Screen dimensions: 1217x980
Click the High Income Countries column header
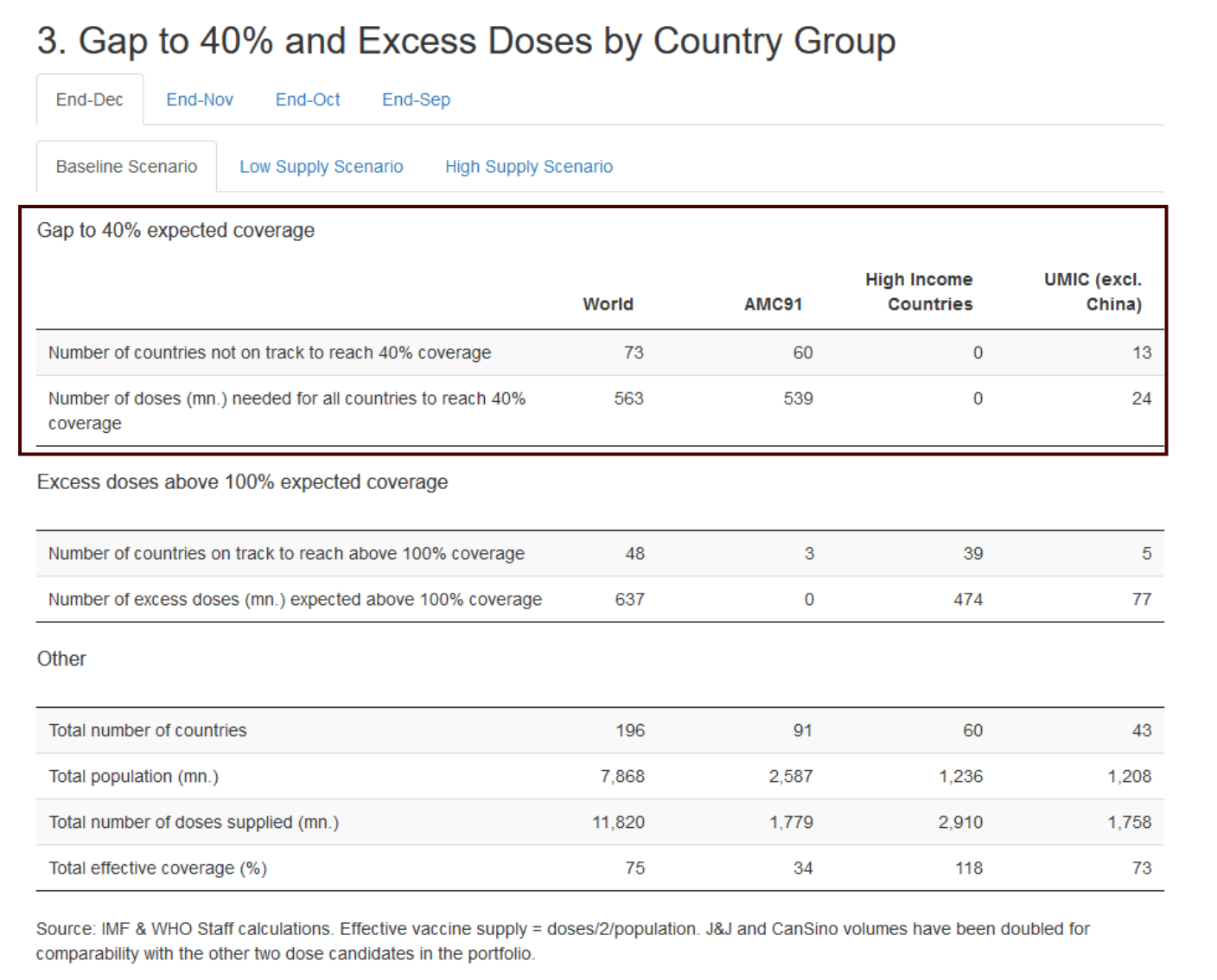[919, 292]
